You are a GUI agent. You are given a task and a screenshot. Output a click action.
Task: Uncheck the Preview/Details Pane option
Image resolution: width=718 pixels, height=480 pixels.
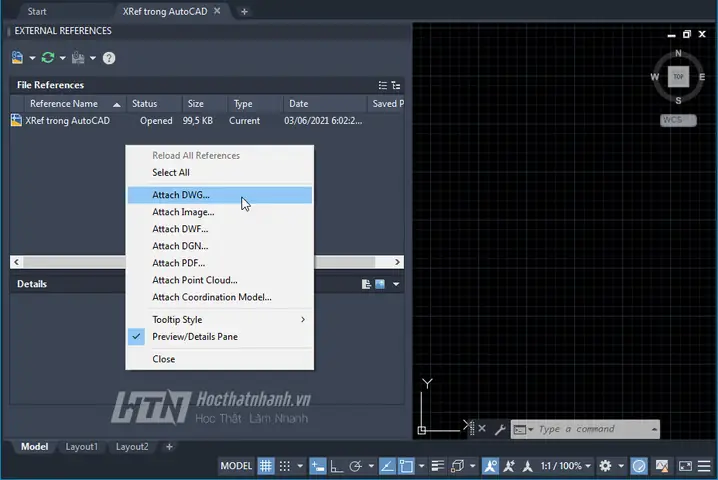coord(220,337)
